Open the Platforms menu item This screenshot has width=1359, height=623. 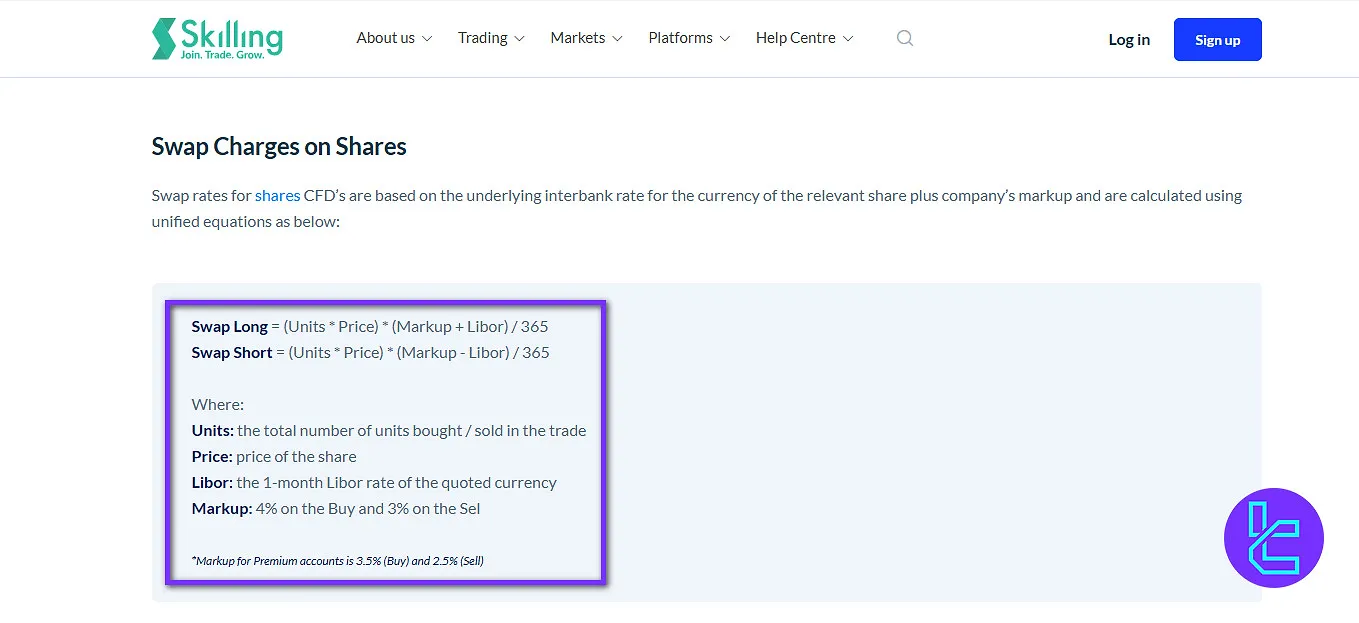click(680, 38)
